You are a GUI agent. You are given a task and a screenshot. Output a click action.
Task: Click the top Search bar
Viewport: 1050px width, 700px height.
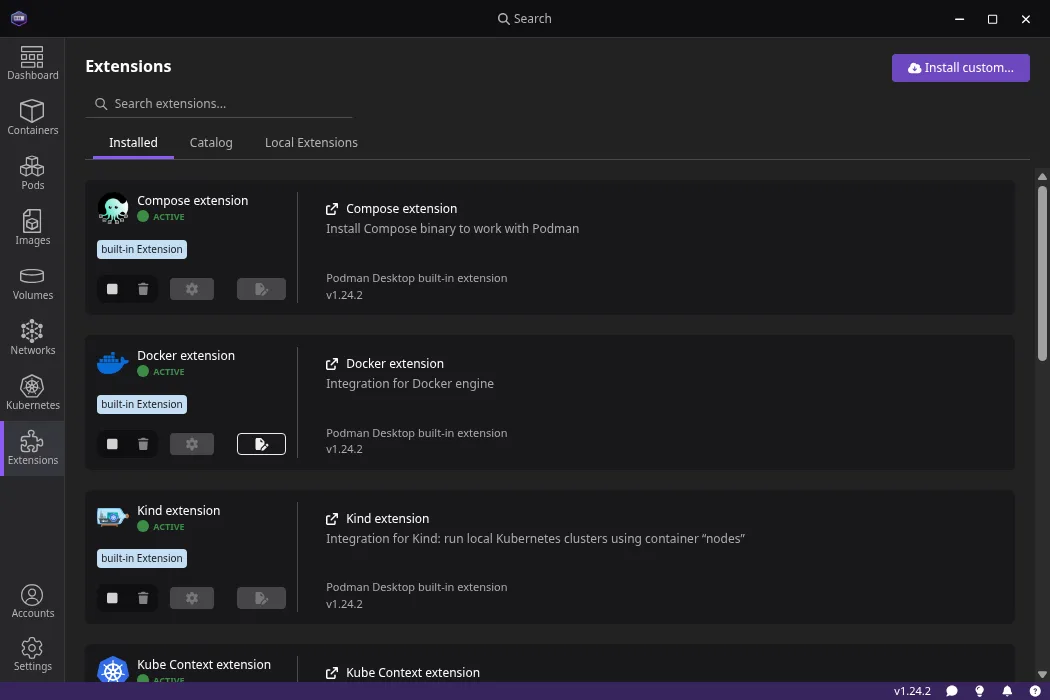(x=524, y=19)
